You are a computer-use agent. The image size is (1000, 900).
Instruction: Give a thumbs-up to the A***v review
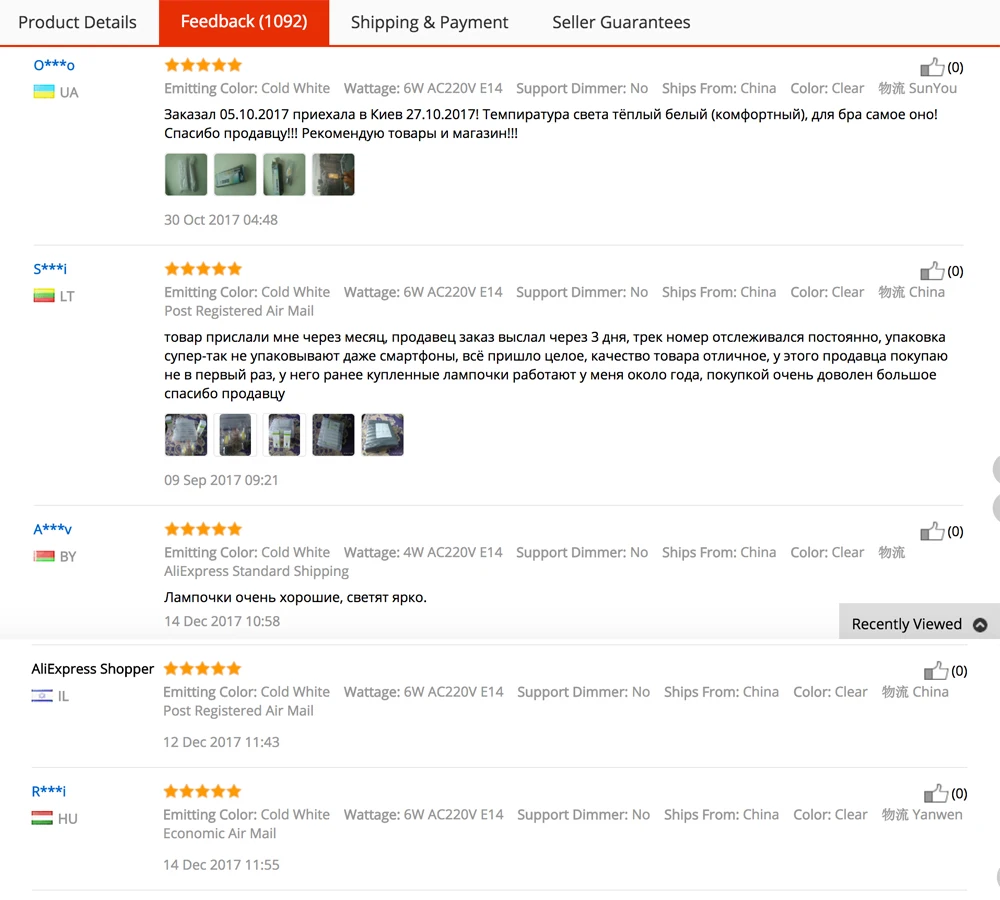(932, 531)
